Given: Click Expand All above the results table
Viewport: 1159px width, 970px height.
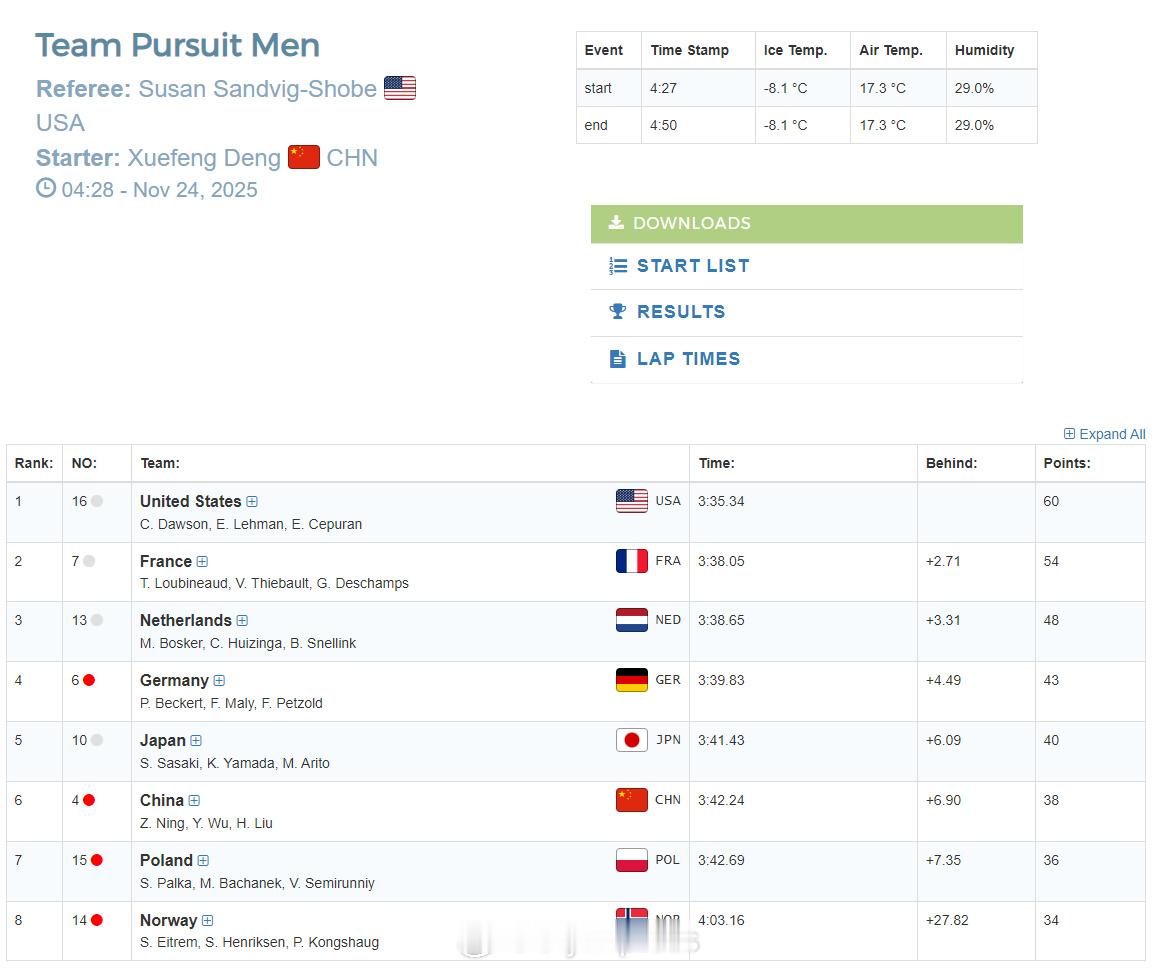Looking at the screenshot, I should click(1104, 434).
